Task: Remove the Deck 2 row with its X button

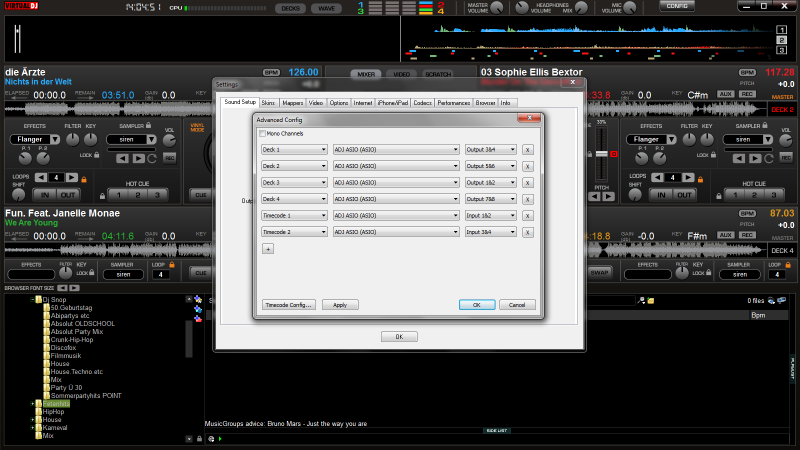Action: pyautogui.click(x=528, y=166)
